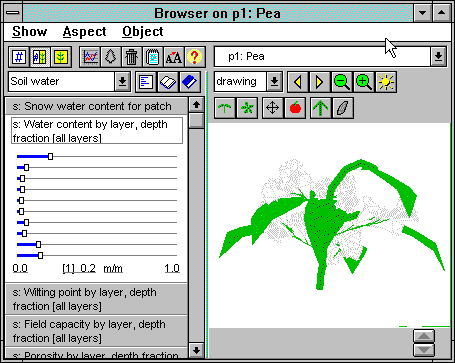
Task: Select Field capacity by layer item
Action: tap(97, 331)
